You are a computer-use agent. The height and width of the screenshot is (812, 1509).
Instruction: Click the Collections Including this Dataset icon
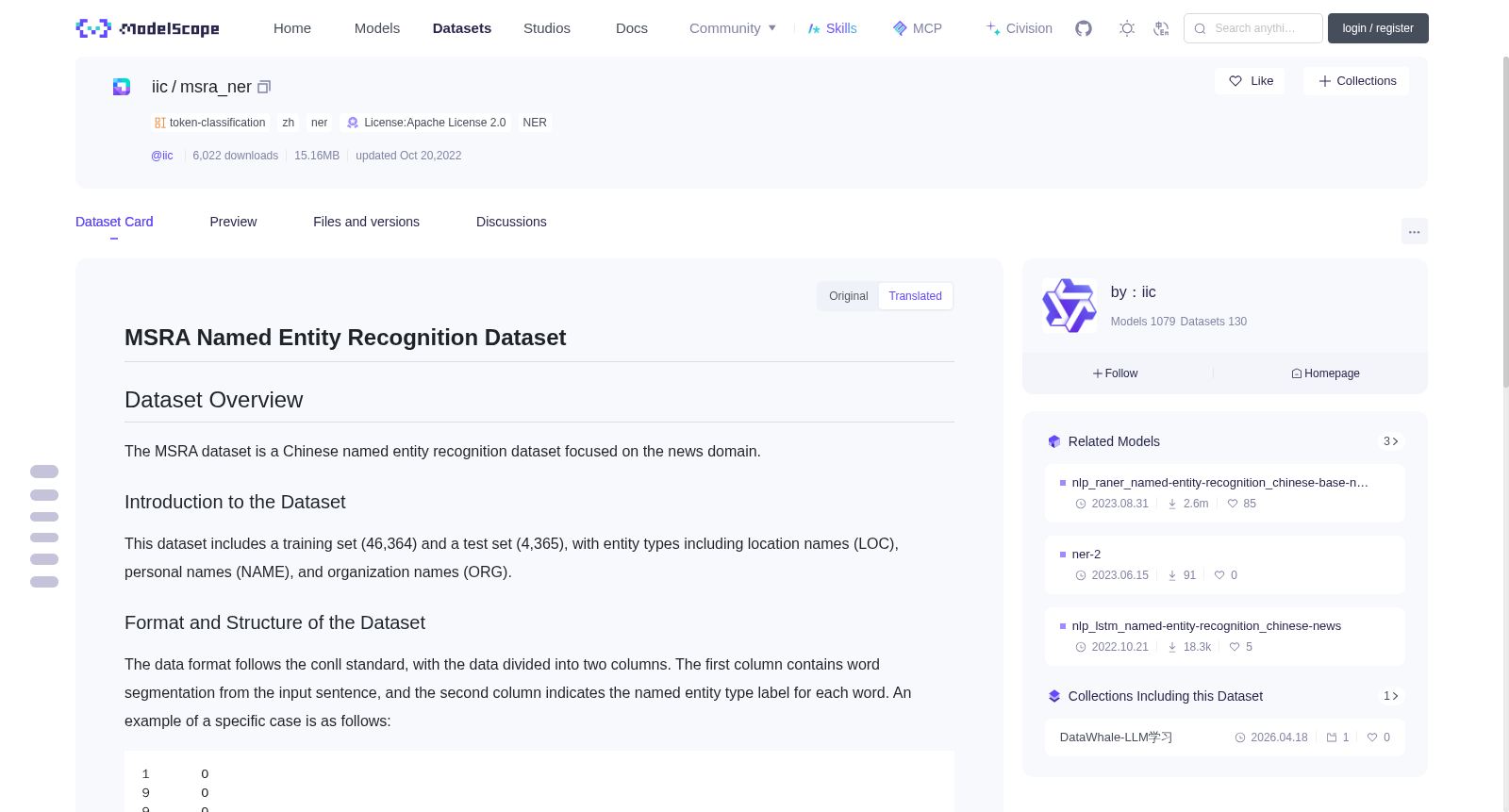point(1054,696)
